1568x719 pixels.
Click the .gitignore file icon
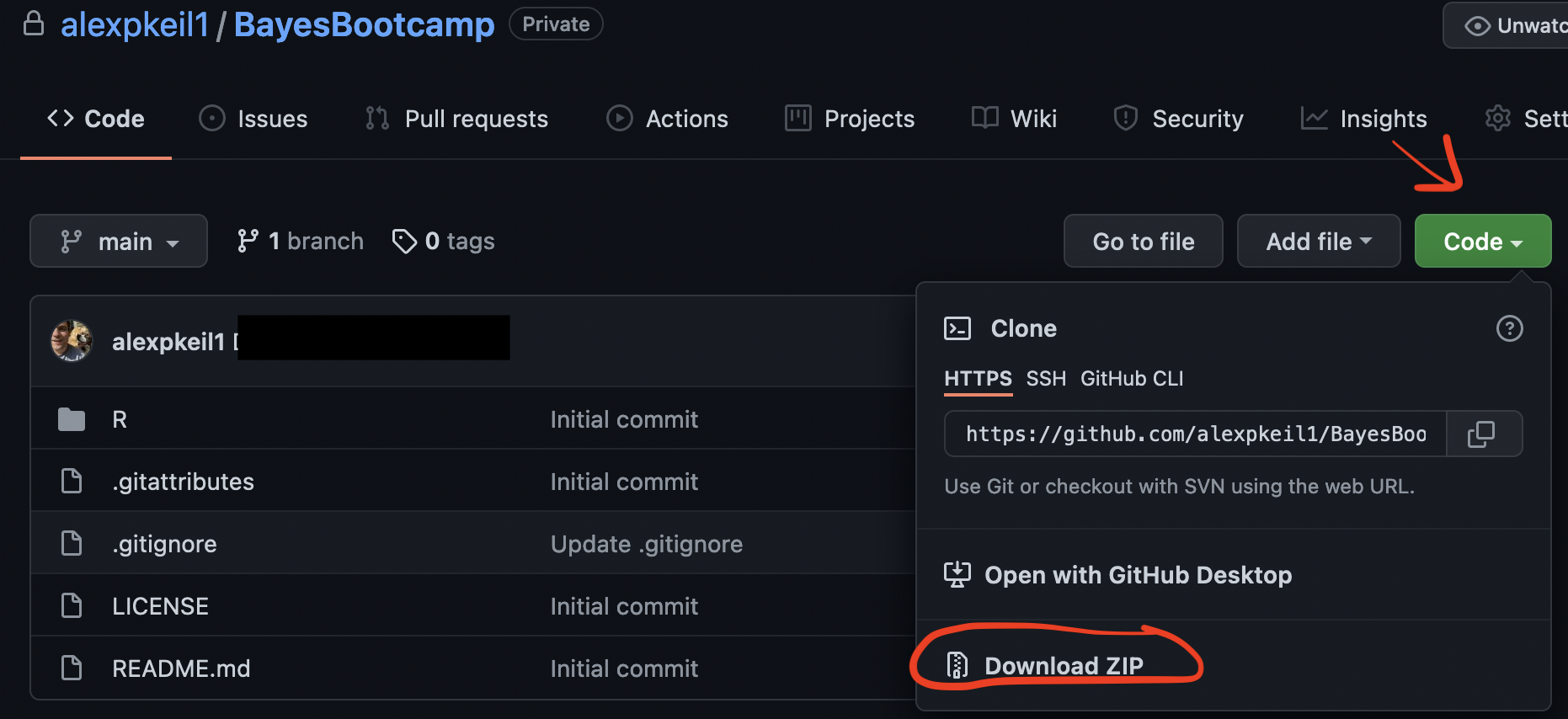point(72,543)
